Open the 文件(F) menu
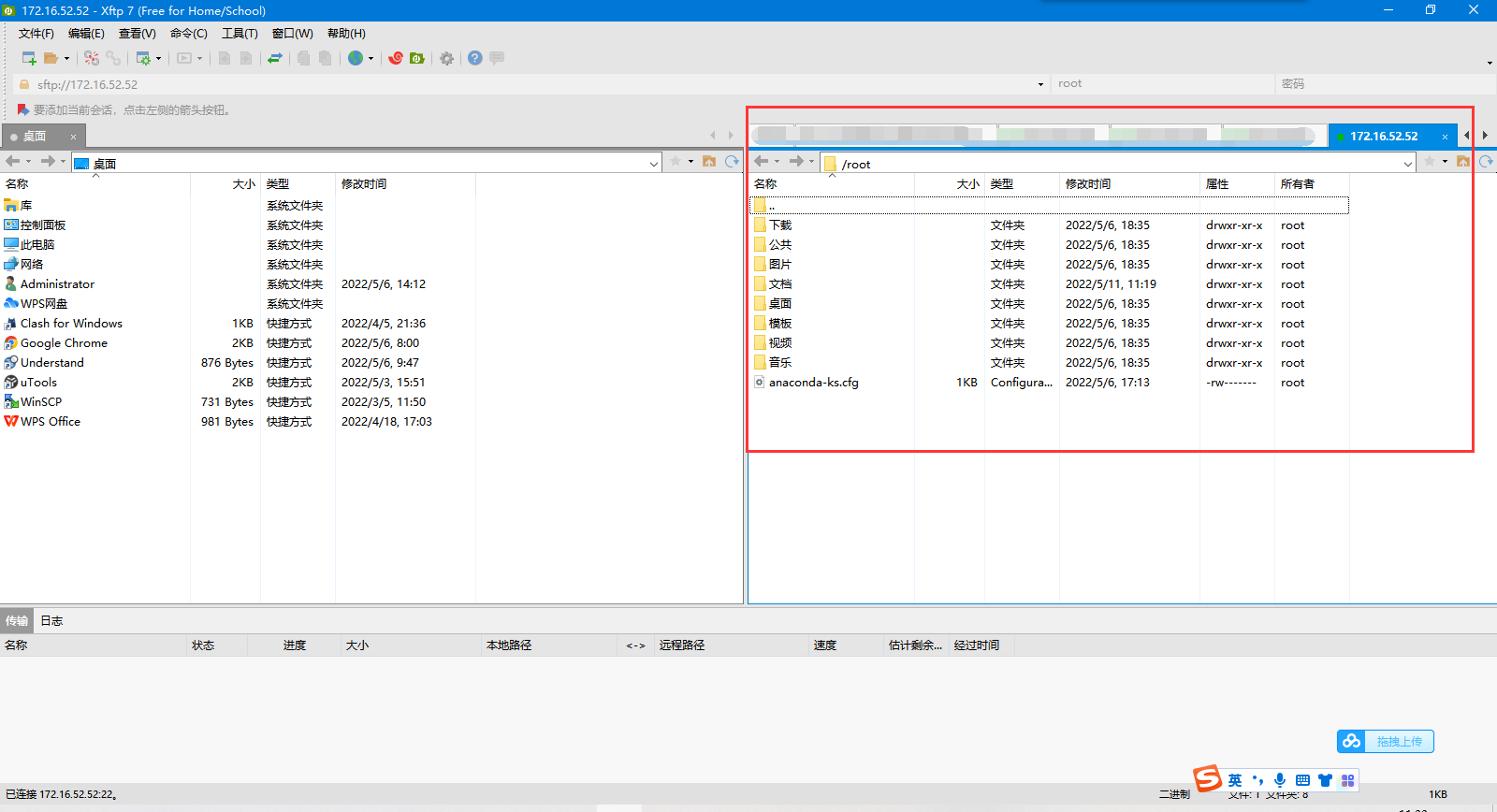This screenshot has width=1497, height=812. pyautogui.click(x=36, y=34)
